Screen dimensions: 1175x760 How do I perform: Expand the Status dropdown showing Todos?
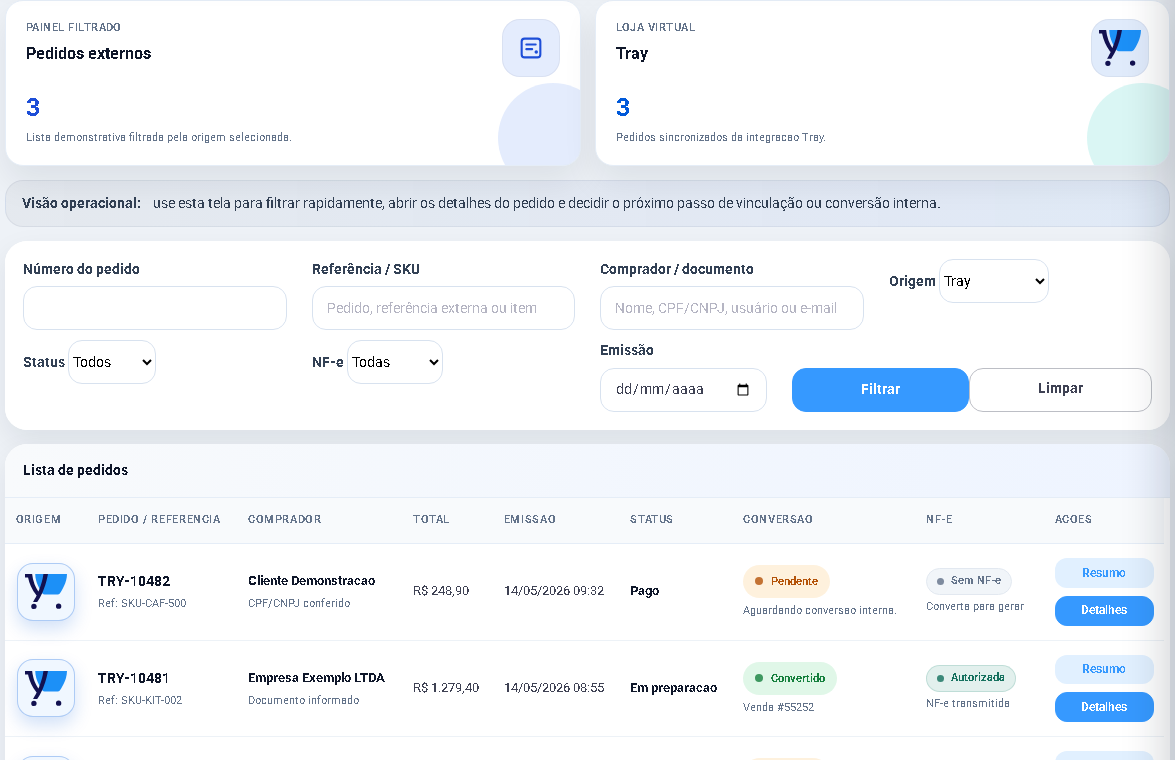pyautogui.click(x=112, y=362)
